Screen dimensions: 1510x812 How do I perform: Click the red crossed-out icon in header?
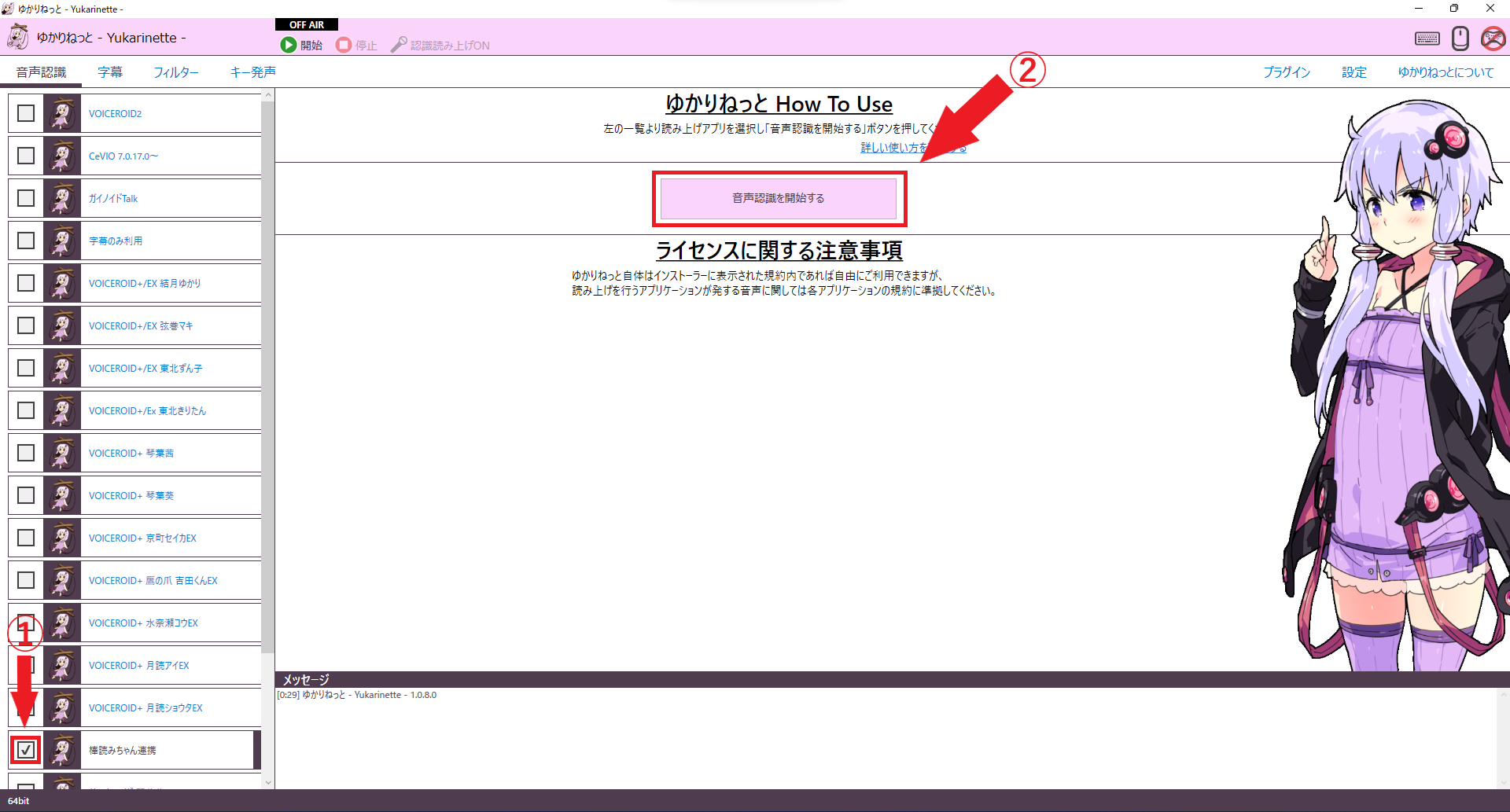tap(1493, 39)
